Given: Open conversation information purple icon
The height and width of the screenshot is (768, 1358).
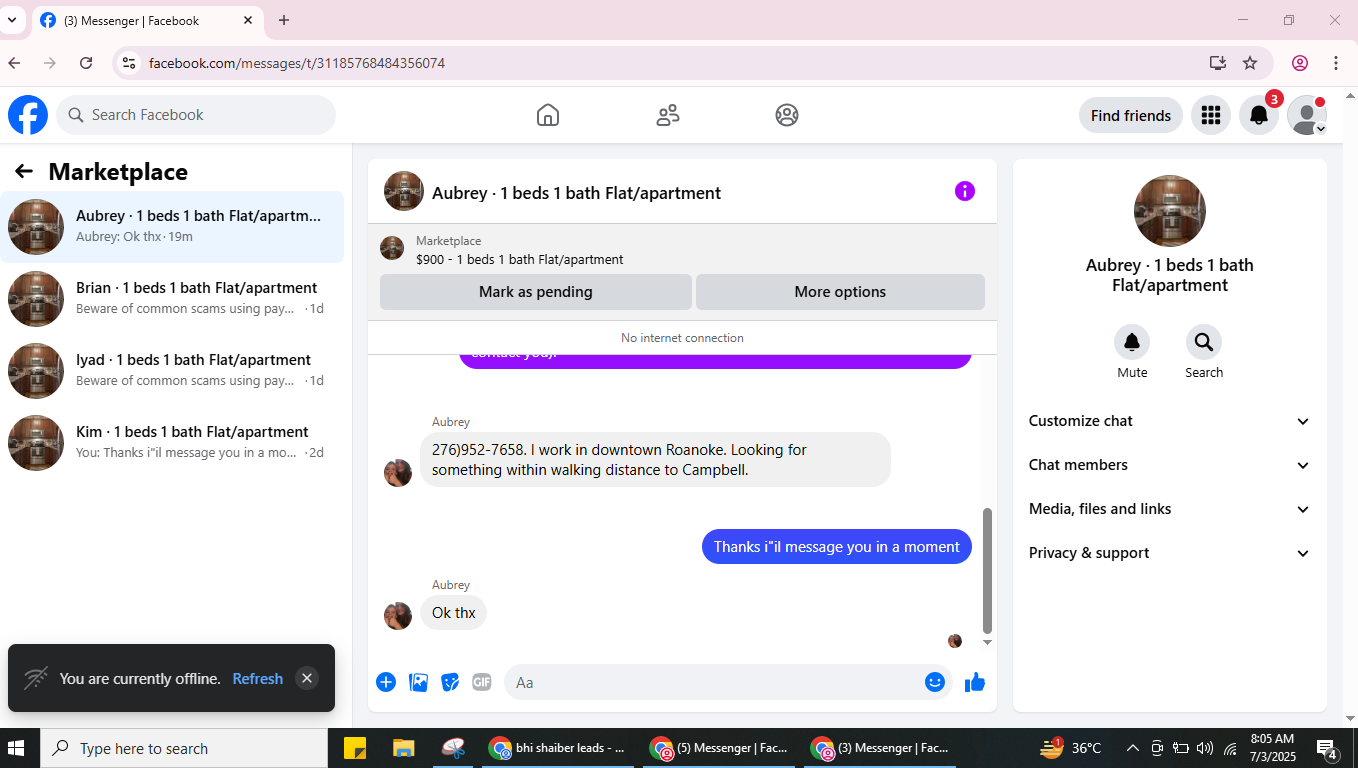Looking at the screenshot, I should (x=965, y=191).
